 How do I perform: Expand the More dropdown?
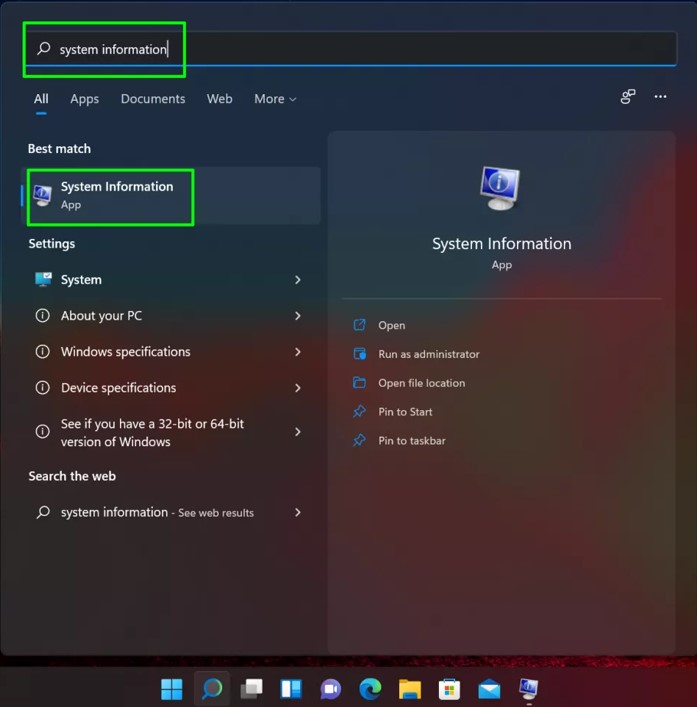(275, 99)
